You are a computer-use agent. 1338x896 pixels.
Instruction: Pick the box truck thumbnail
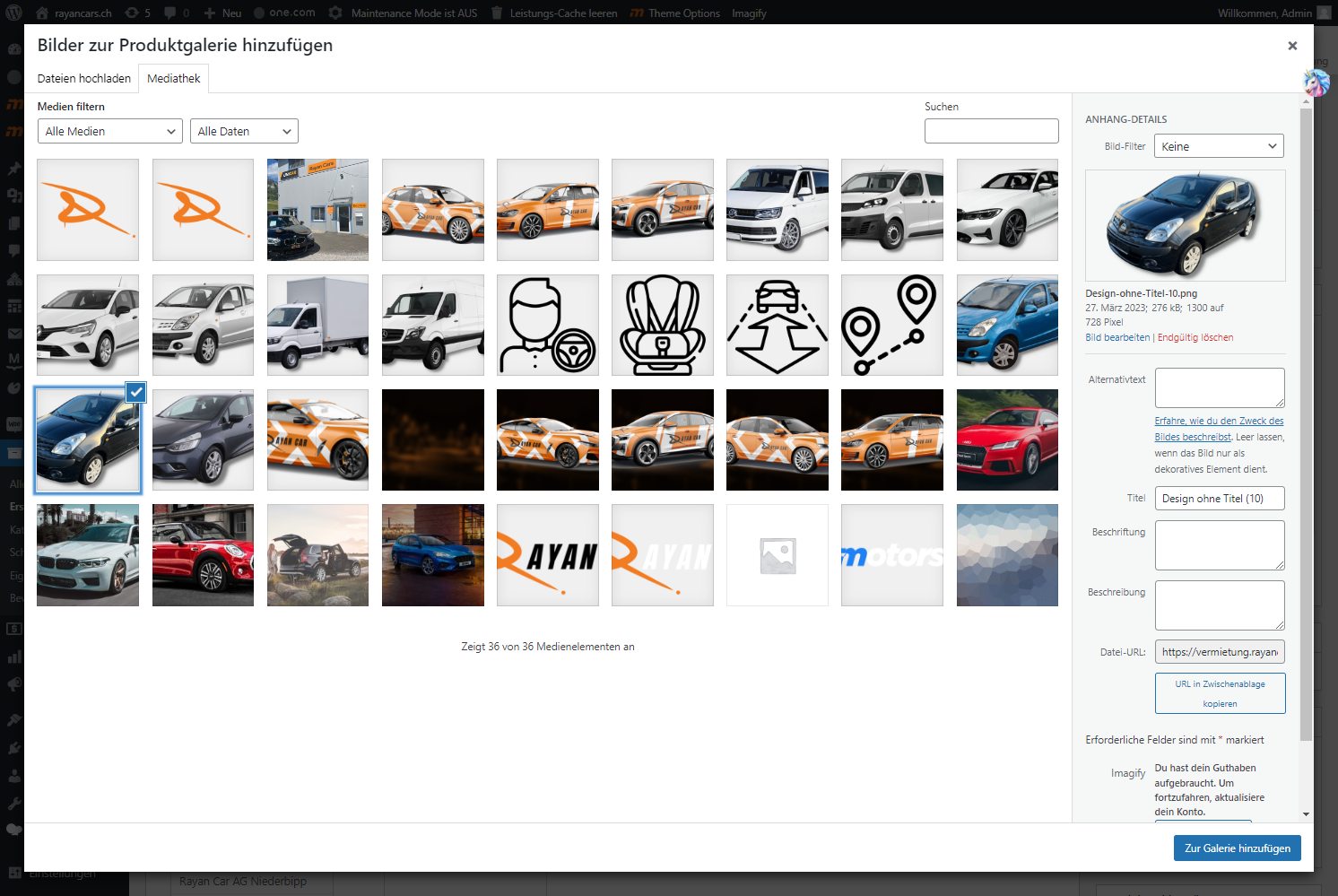point(317,325)
